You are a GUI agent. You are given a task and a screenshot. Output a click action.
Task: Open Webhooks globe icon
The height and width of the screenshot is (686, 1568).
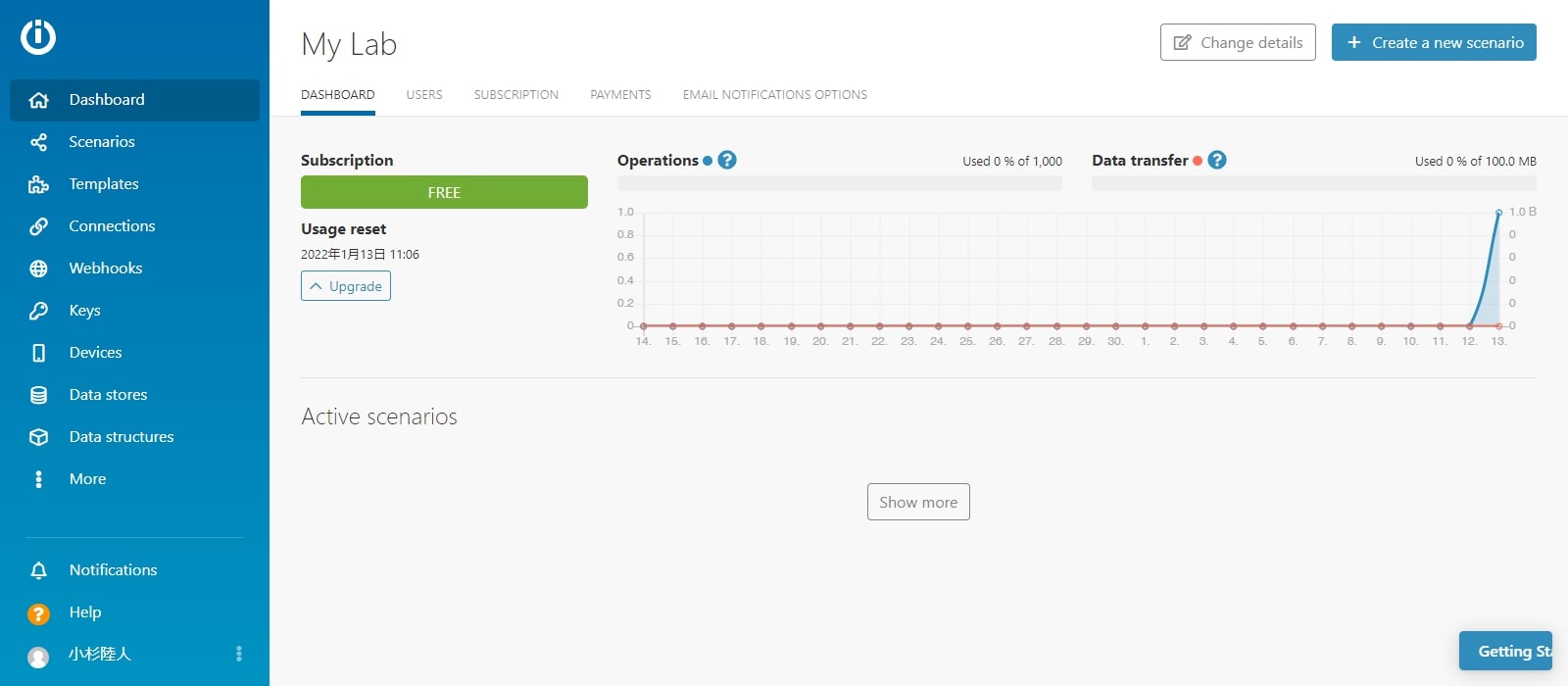(38, 269)
